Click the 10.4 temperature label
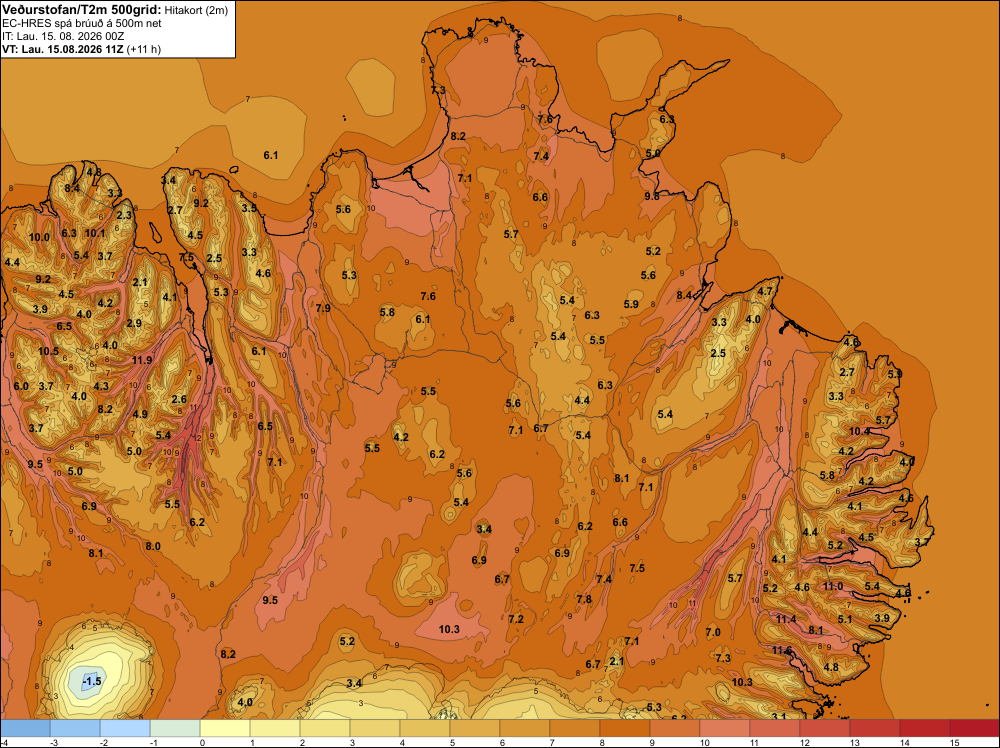This screenshot has width=1000, height=748. point(859,431)
